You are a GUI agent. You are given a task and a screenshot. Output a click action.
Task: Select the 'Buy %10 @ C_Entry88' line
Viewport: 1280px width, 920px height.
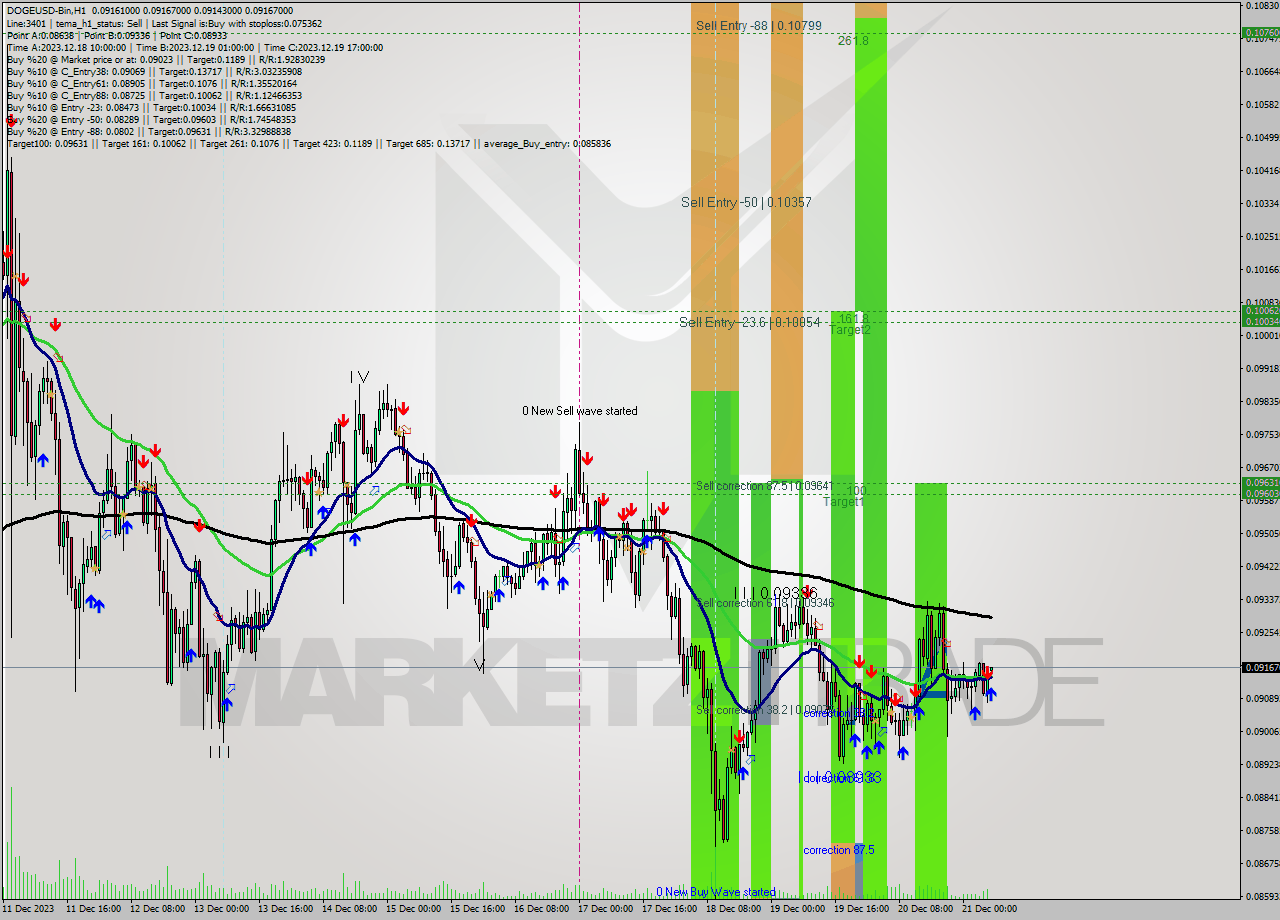pyautogui.click(x=155, y=95)
